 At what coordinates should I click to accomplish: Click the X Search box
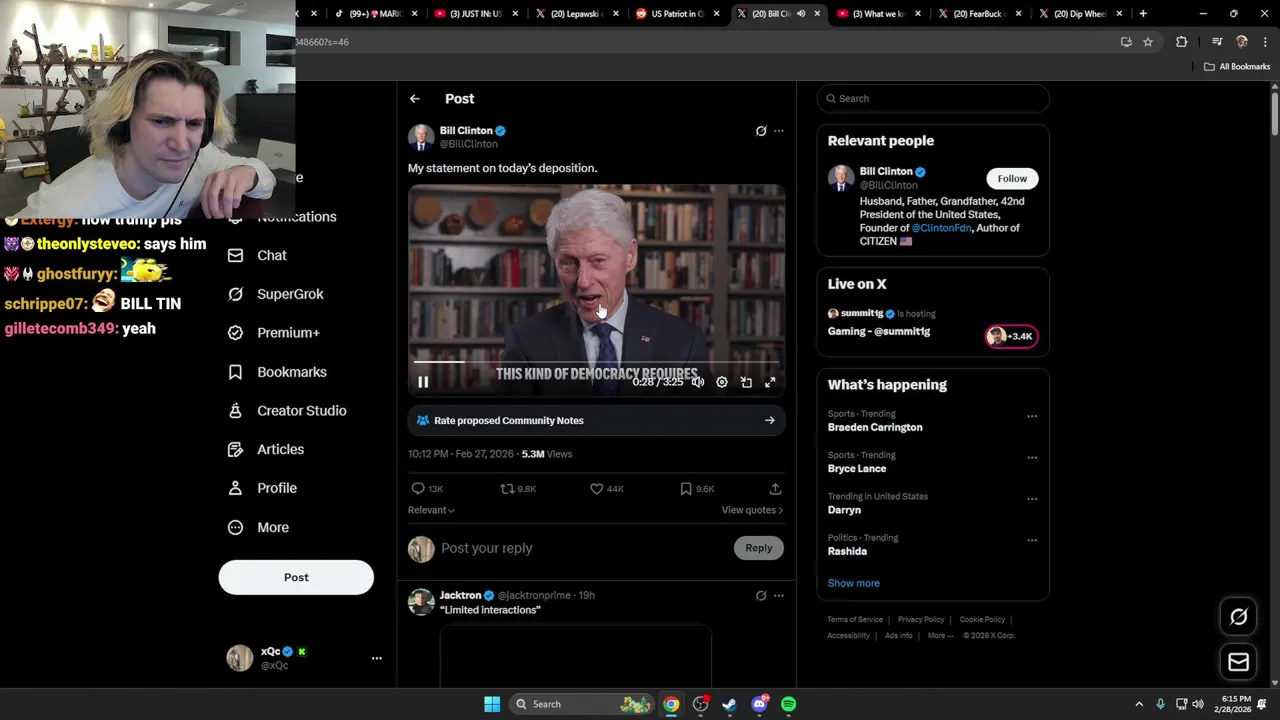click(933, 99)
